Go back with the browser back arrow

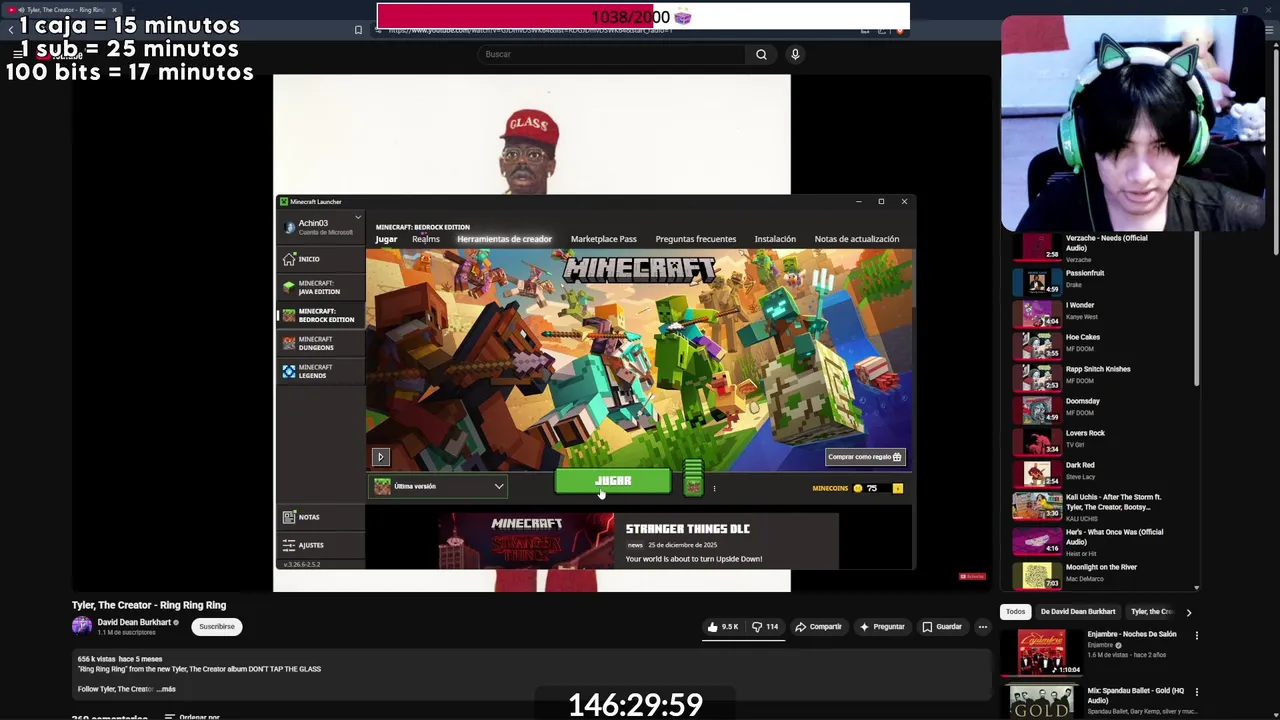tap(11, 30)
